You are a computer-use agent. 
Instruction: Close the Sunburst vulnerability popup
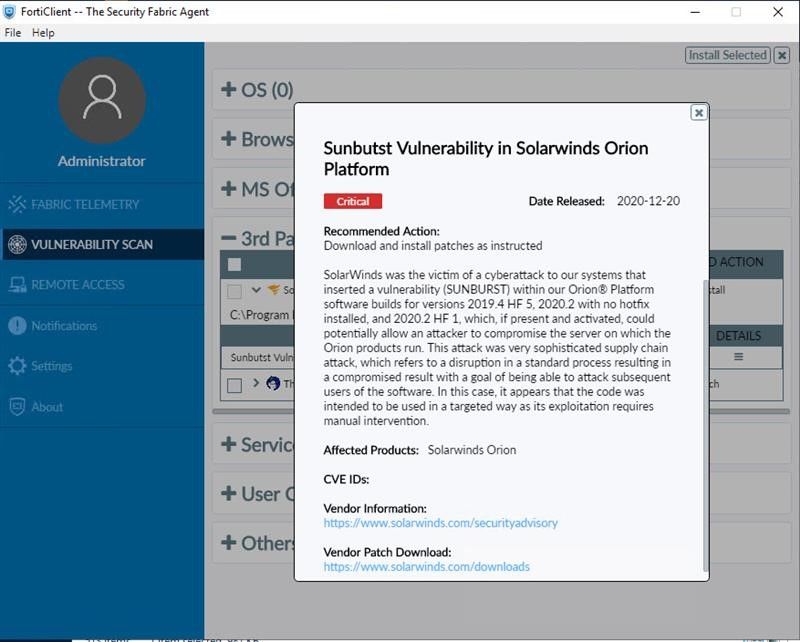click(699, 113)
